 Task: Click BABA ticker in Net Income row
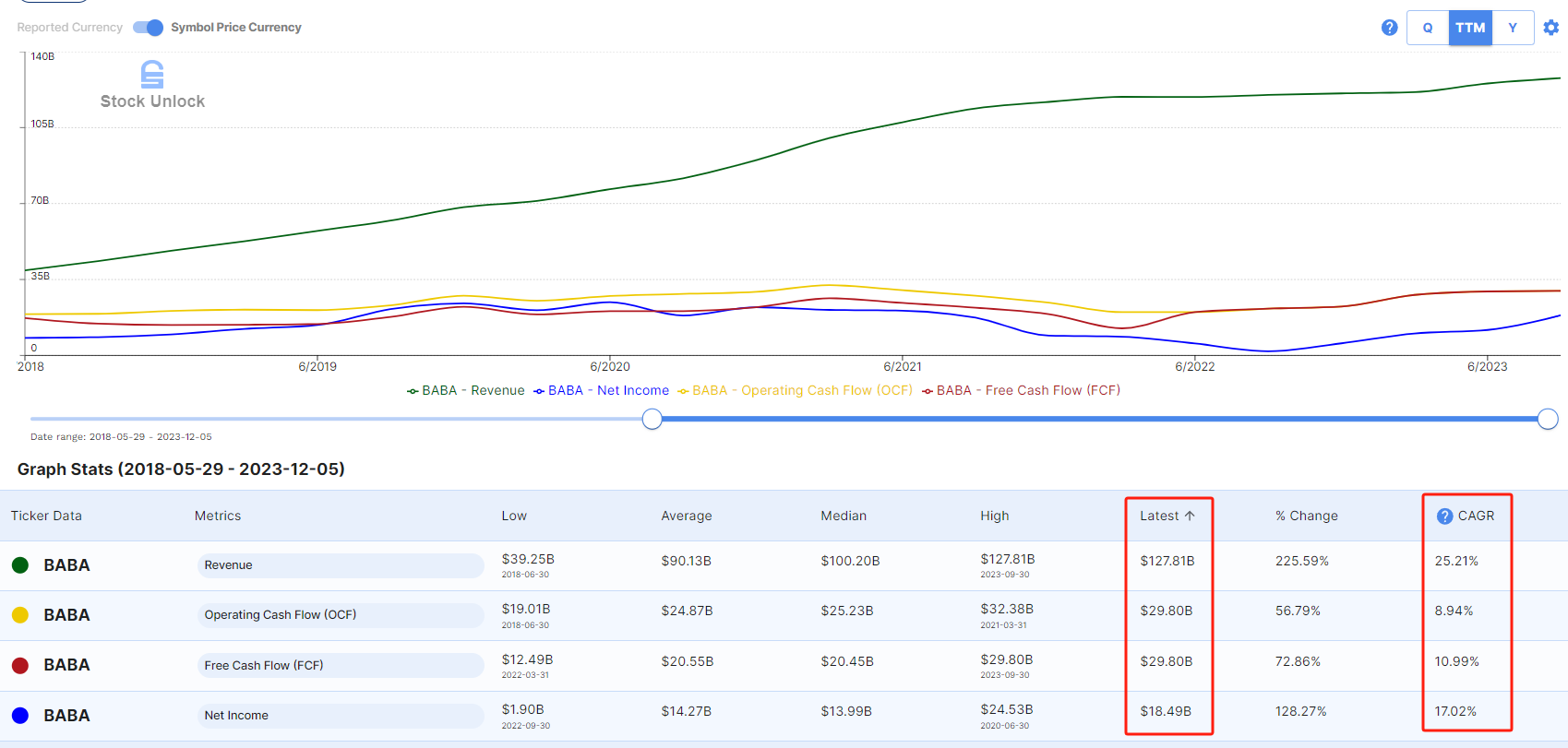point(66,716)
